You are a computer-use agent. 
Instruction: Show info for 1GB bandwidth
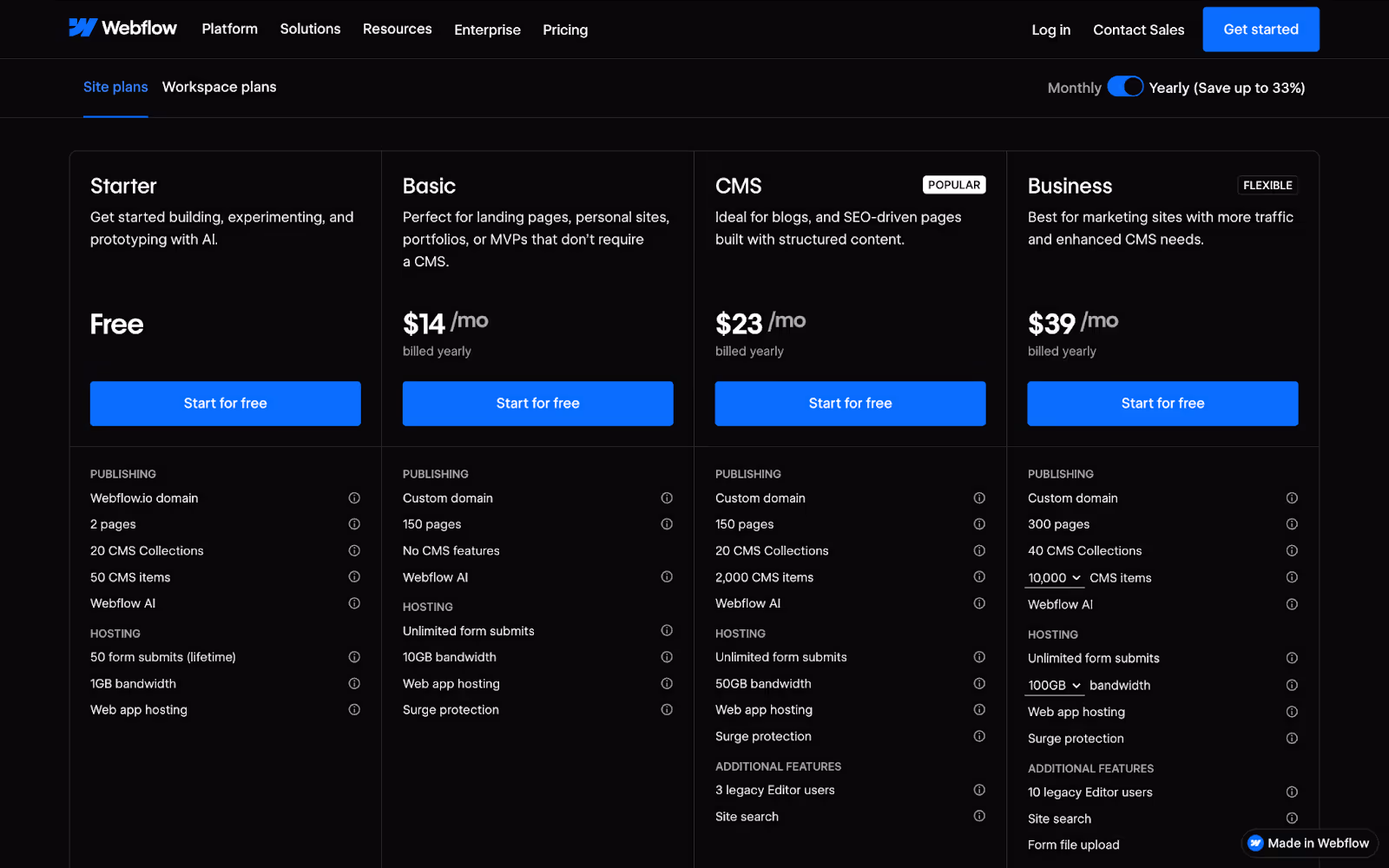coord(354,684)
